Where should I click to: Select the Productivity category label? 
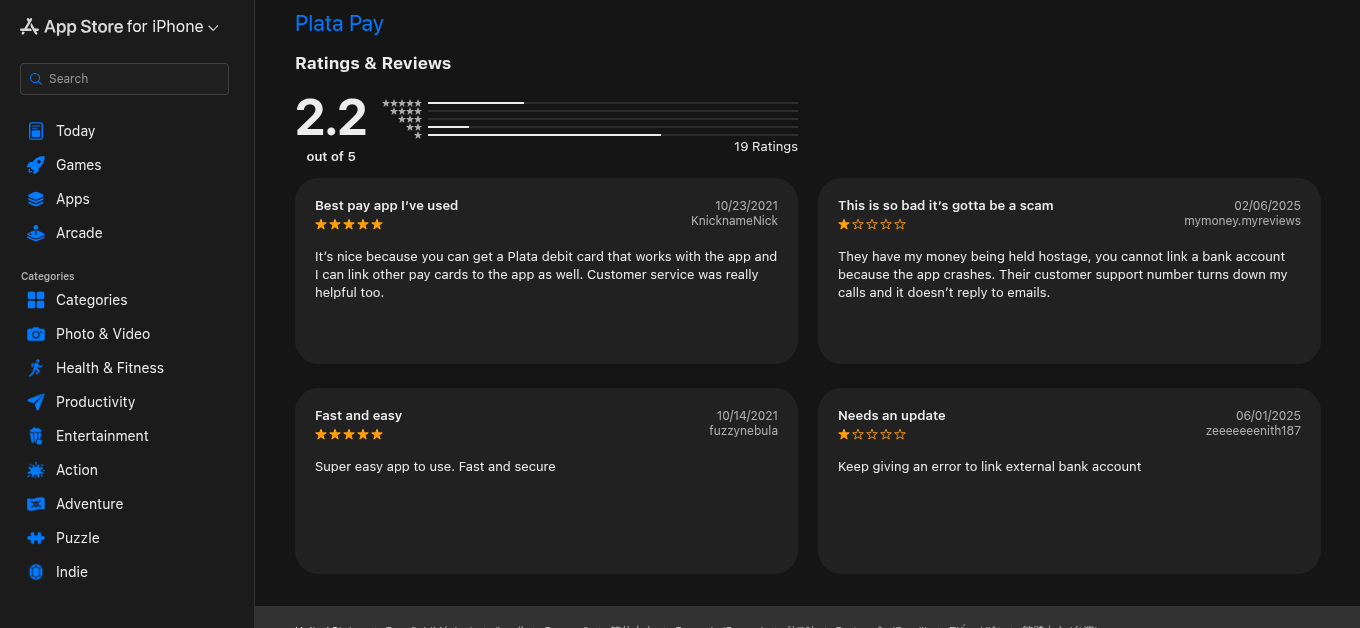point(95,402)
